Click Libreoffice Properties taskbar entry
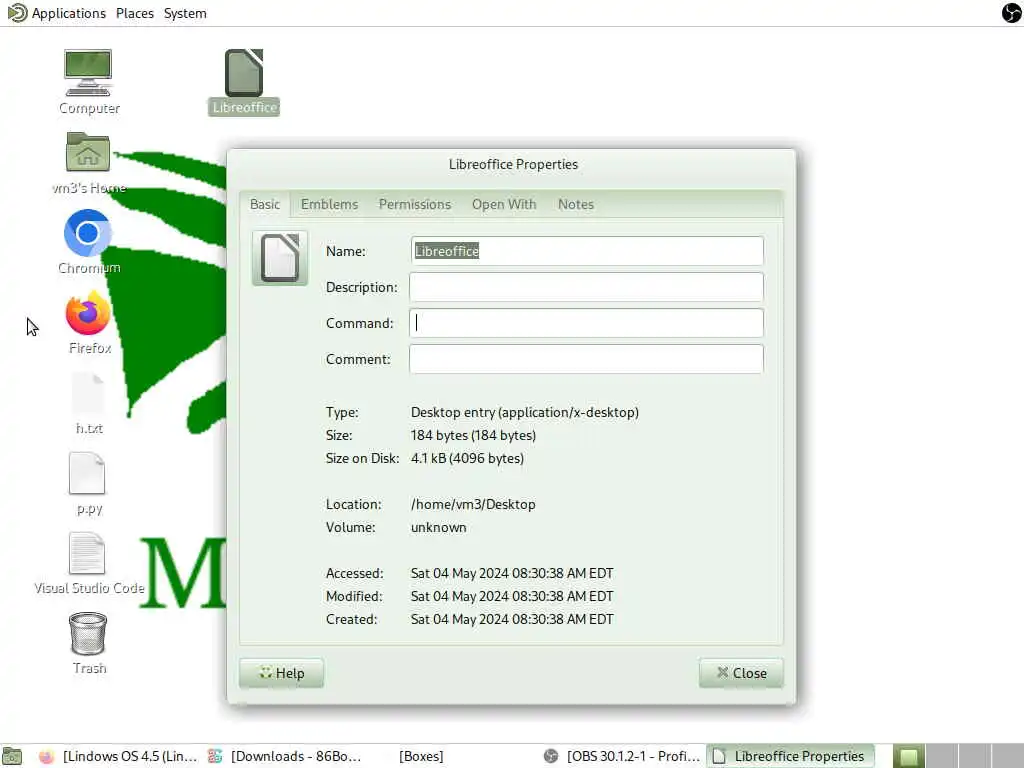The width and height of the screenshot is (1024, 768). [x=790, y=756]
